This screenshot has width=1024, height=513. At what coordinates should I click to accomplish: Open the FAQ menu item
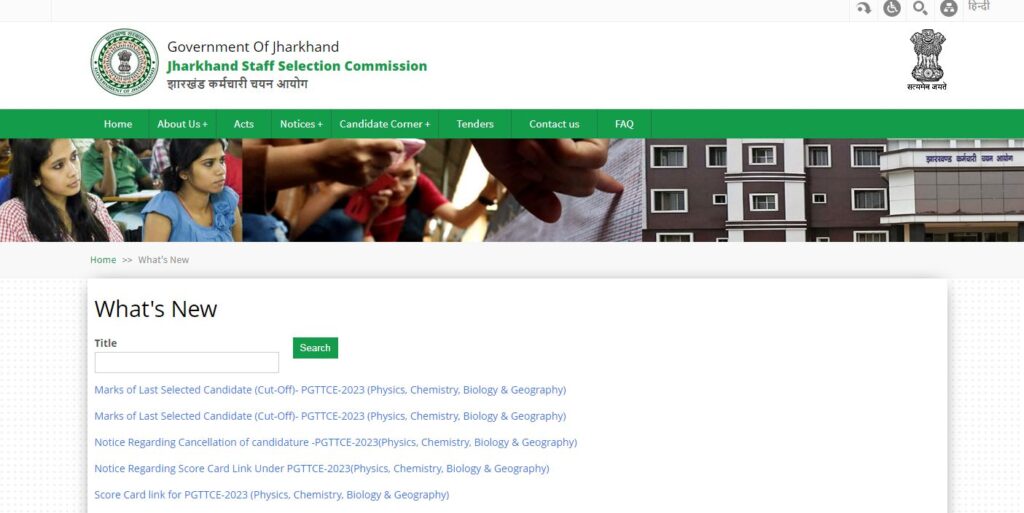(x=624, y=124)
